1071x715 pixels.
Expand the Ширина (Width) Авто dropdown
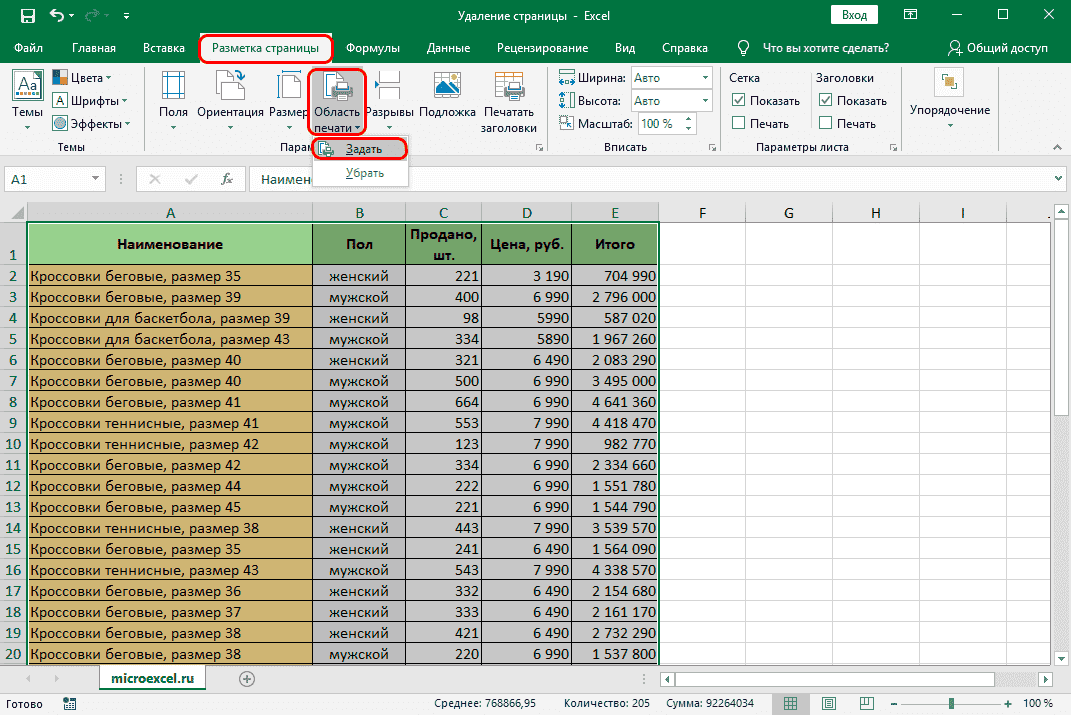706,78
